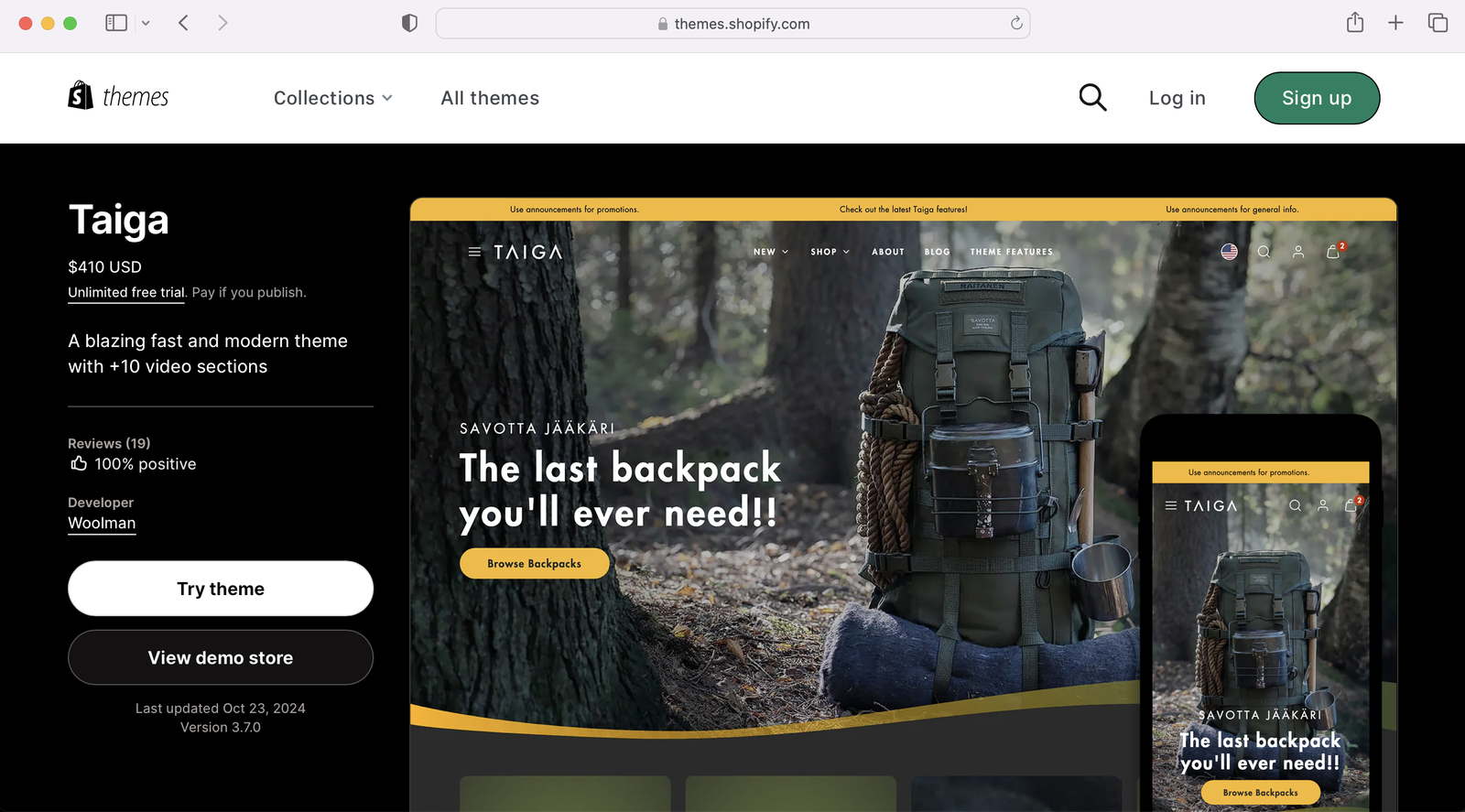Screen dimensions: 1465x812
Task: Expand Safari sidebar dropdown chevron
Action: click(x=146, y=23)
